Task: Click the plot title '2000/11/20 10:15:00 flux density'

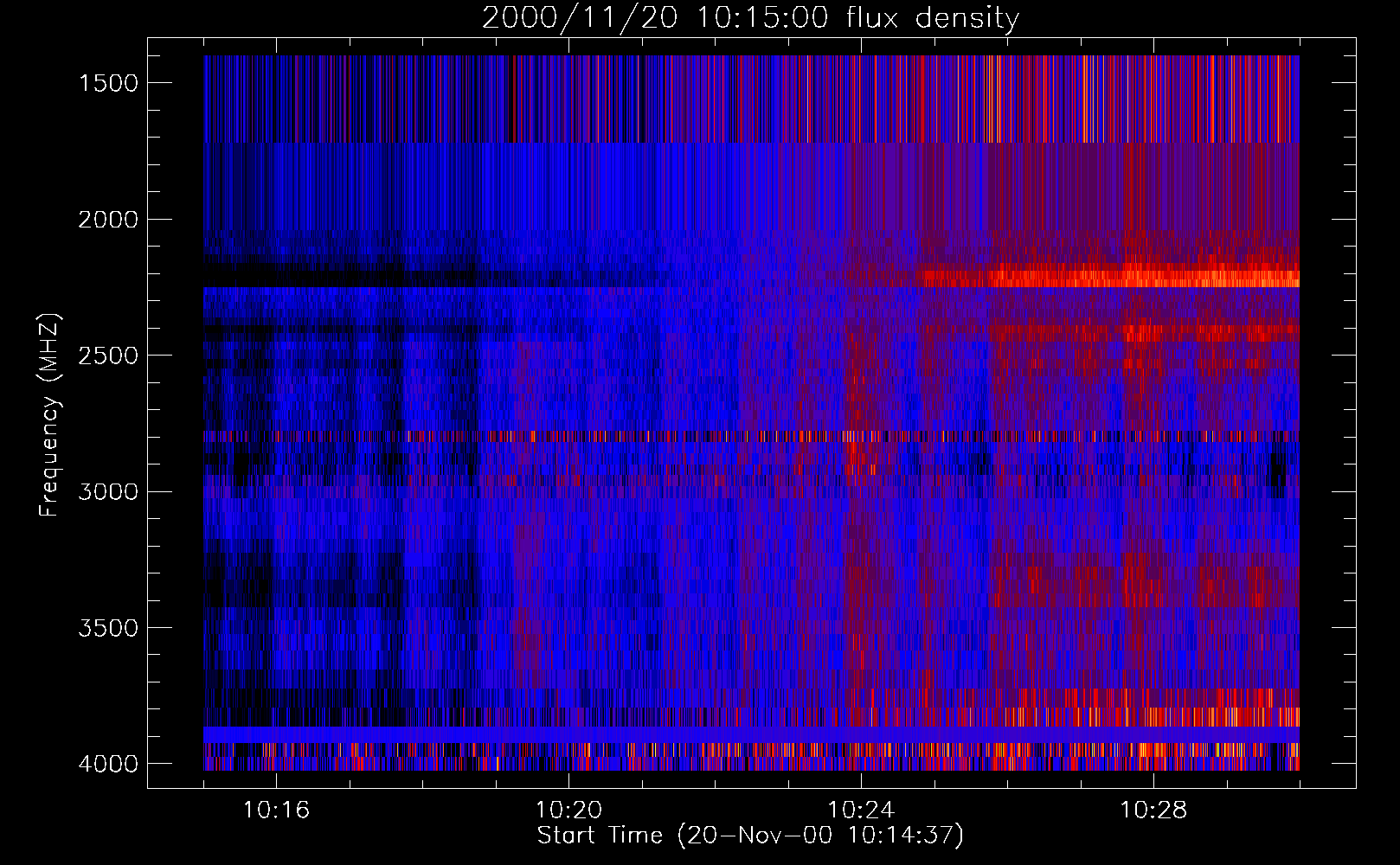Action: 750,18
